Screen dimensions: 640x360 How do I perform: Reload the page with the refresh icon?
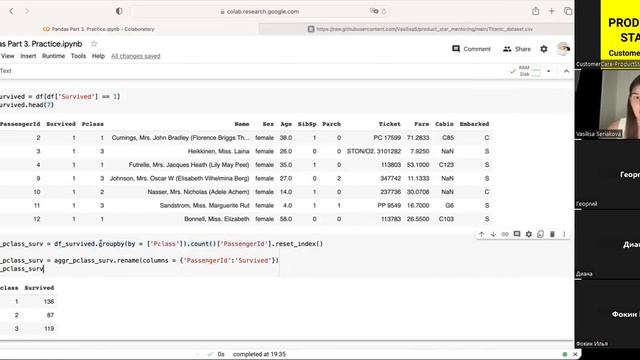click(384, 11)
